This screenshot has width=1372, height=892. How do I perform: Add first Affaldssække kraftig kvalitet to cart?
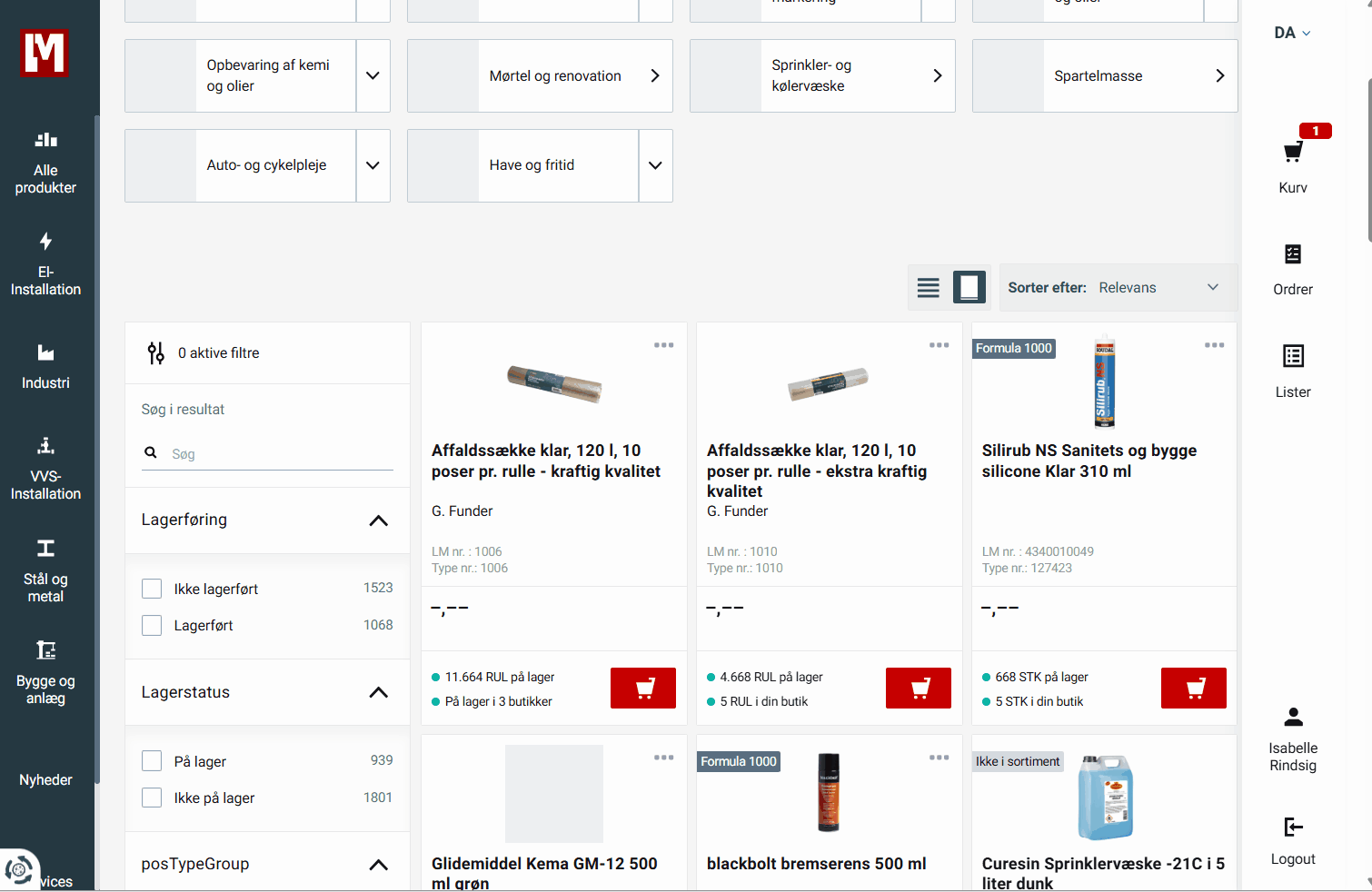pyautogui.click(x=642, y=689)
